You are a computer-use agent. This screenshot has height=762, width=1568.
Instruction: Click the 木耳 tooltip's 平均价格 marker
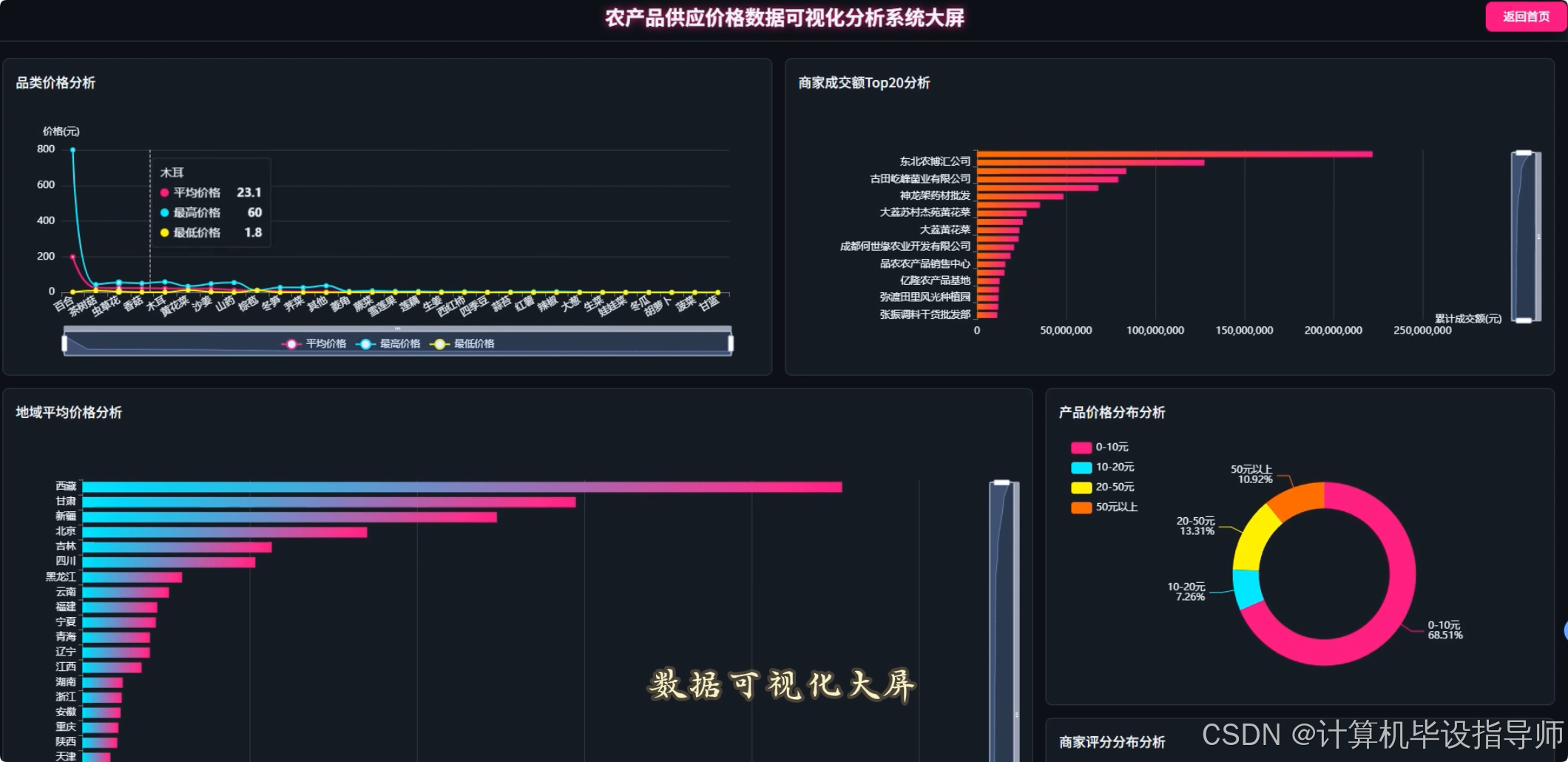pyautogui.click(x=163, y=192)
